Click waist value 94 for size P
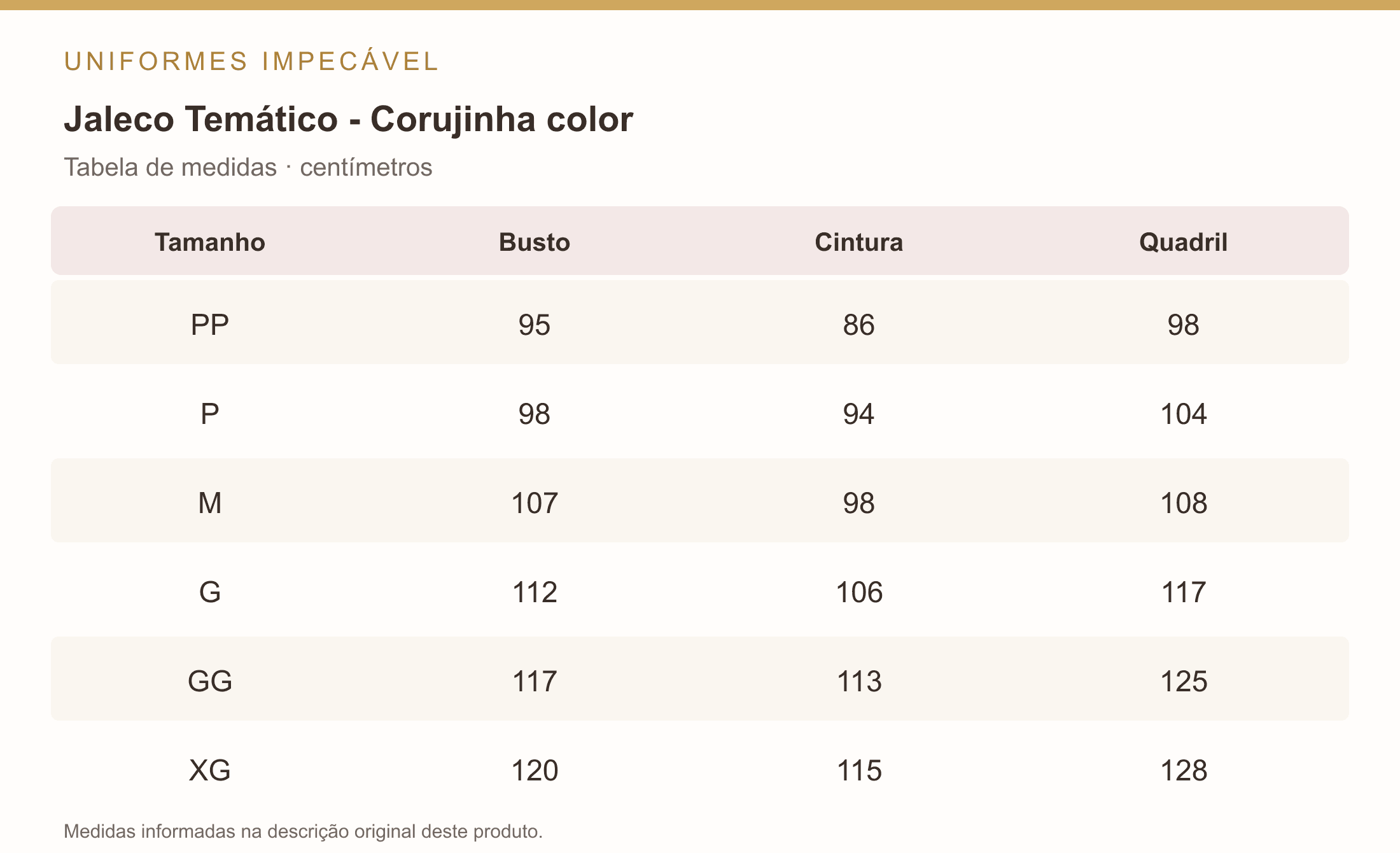This screenshot has height=853, width=1400. pyautogui.click(x=859, y=414)
